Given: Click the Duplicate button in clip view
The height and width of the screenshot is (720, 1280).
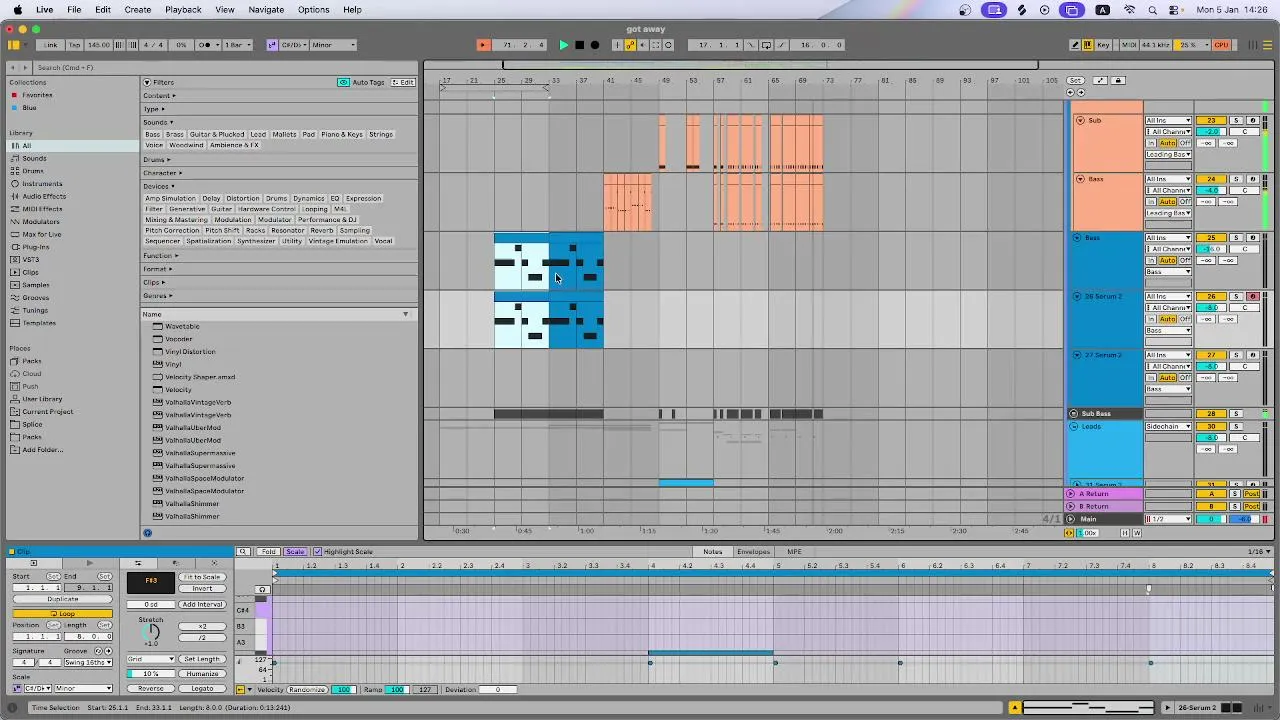Looking at the screenshot, I should [x=62, y=599].
